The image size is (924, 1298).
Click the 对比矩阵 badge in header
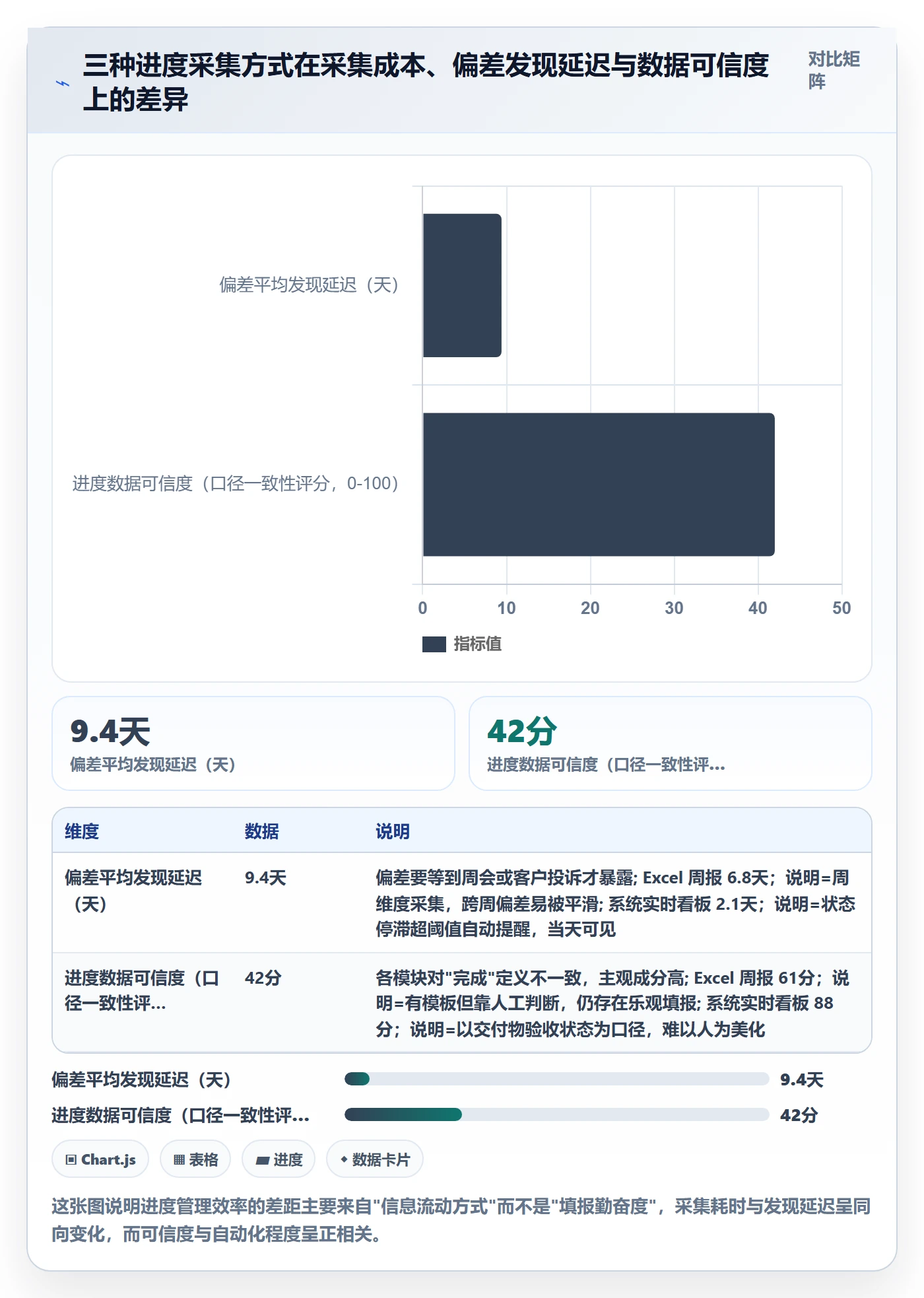834,70
